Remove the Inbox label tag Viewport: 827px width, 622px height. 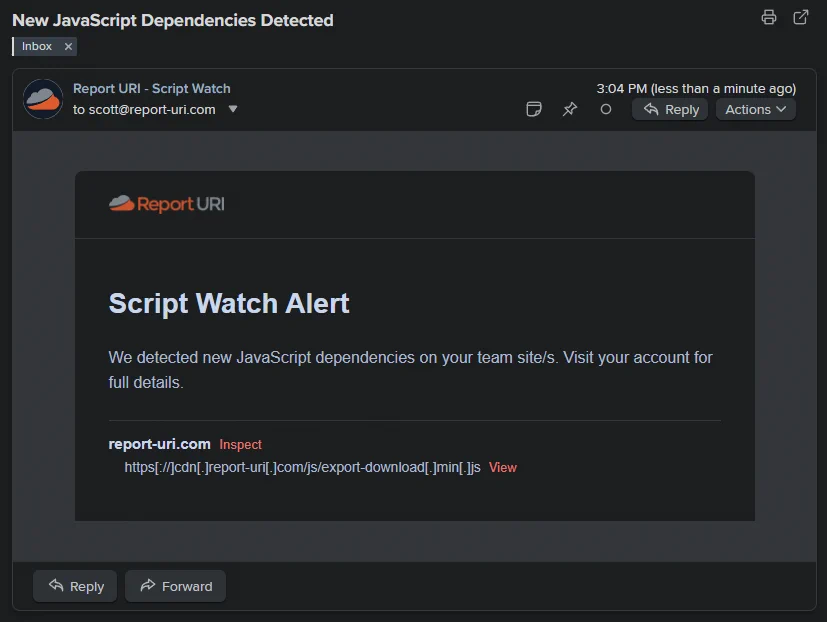click(68, 46)
